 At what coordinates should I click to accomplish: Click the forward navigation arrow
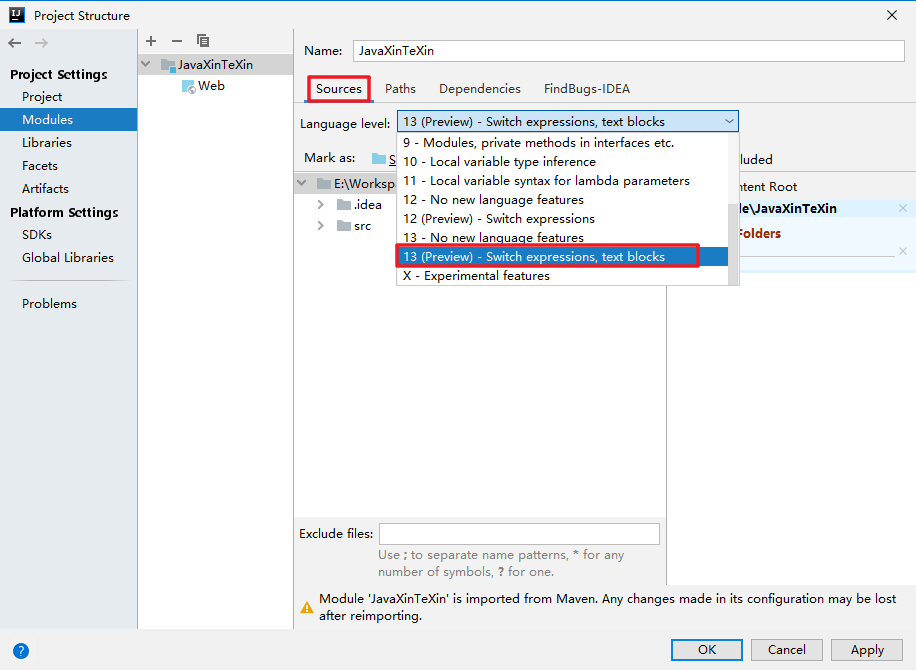click(41, 43)
